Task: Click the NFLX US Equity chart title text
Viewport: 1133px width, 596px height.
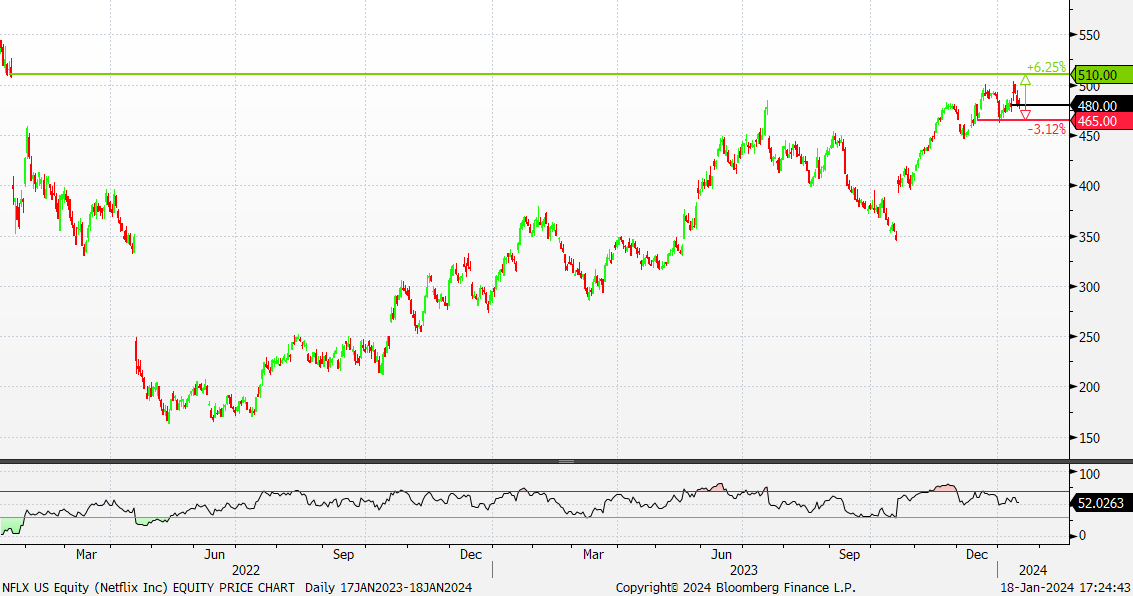Action: pos(150,588)
